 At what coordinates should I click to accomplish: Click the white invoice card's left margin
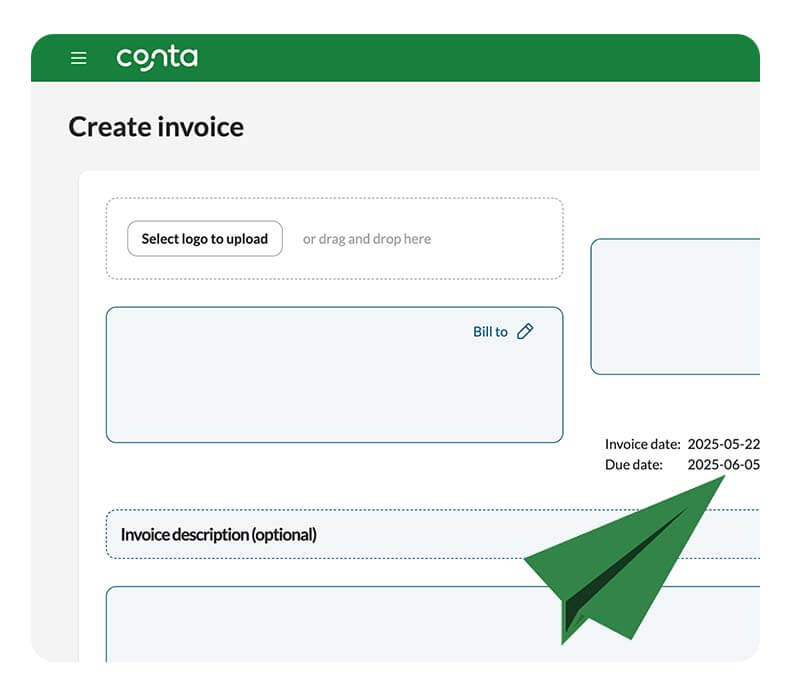coord(92,400)
